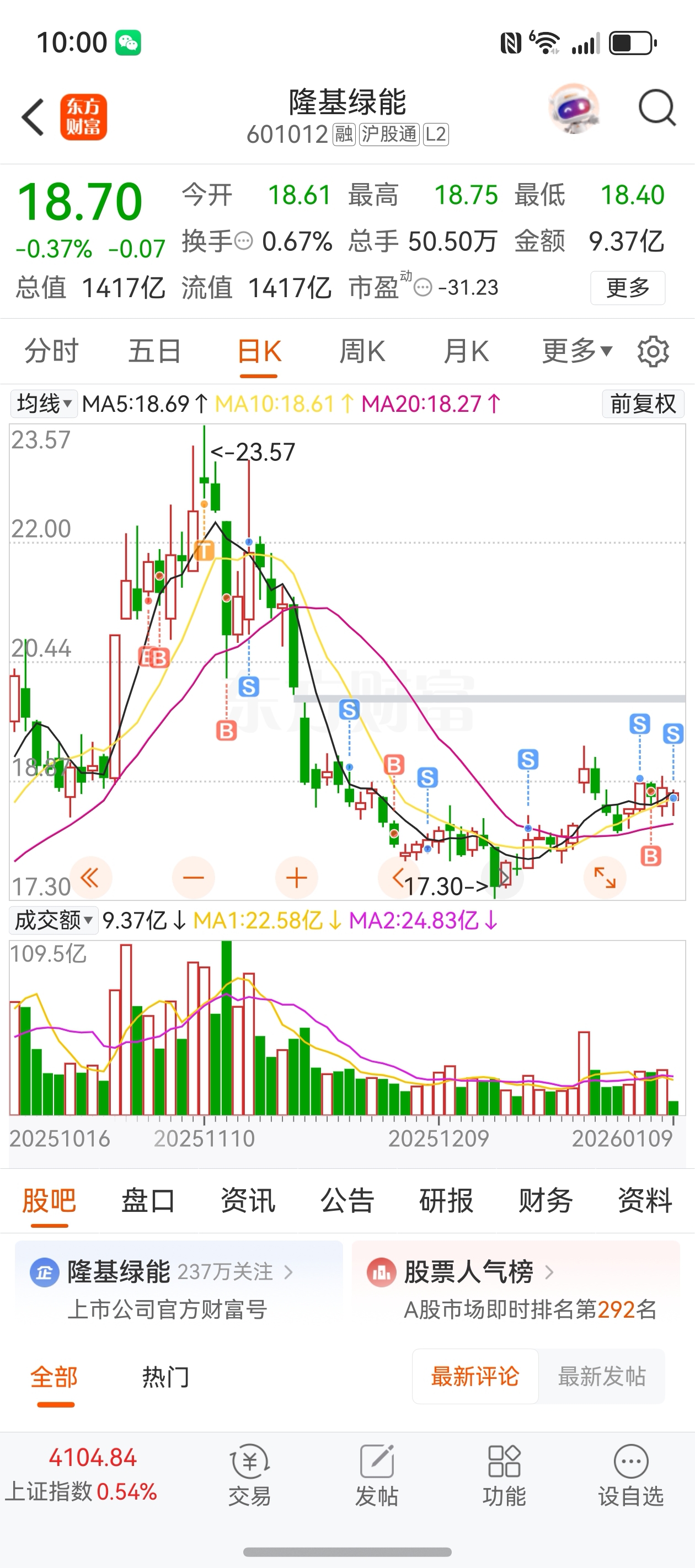
Task: Tap the MA1:22.58亿 volume average
Action: point(268,920)
